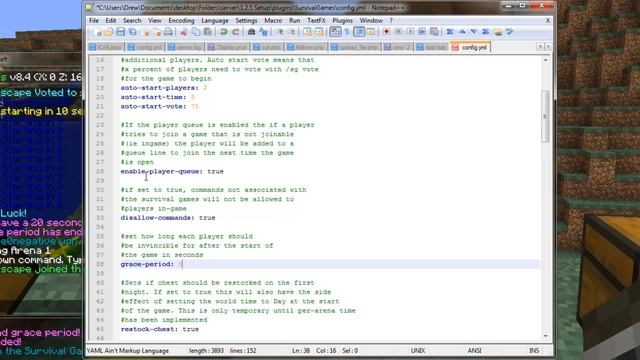Click the INS mode status bar indicator
The height and width of the screenshot is (360, 640).
click(x=534, y=351)
